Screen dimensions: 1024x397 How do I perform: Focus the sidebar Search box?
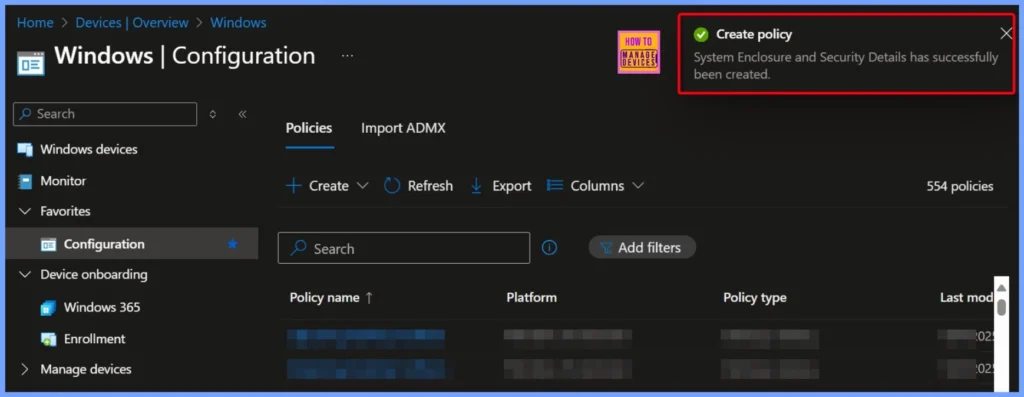click(x=105, y=114)
